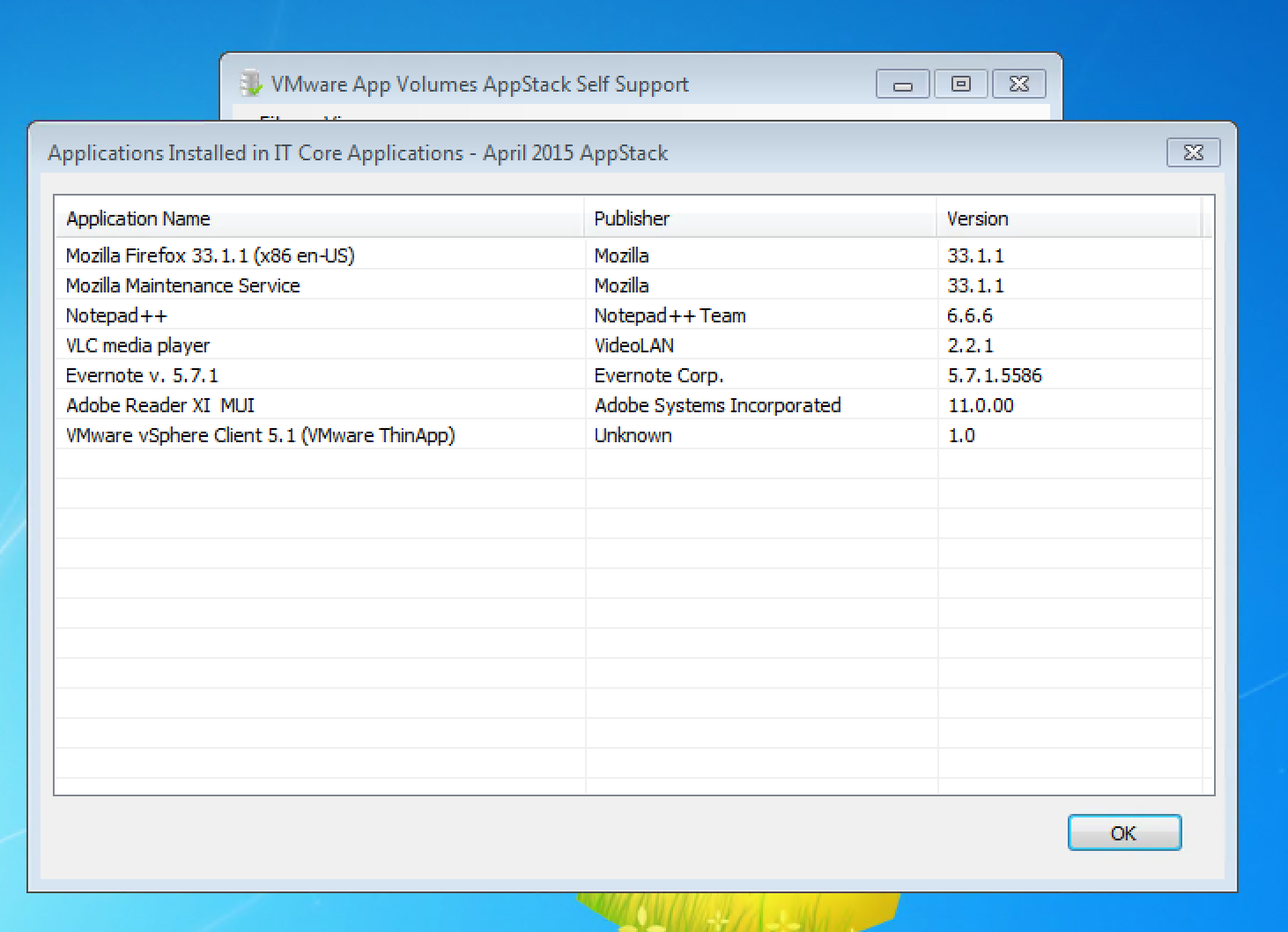1288x932 pixels.
Task: Sort by the Publisher column header
Action: [632, 218]
